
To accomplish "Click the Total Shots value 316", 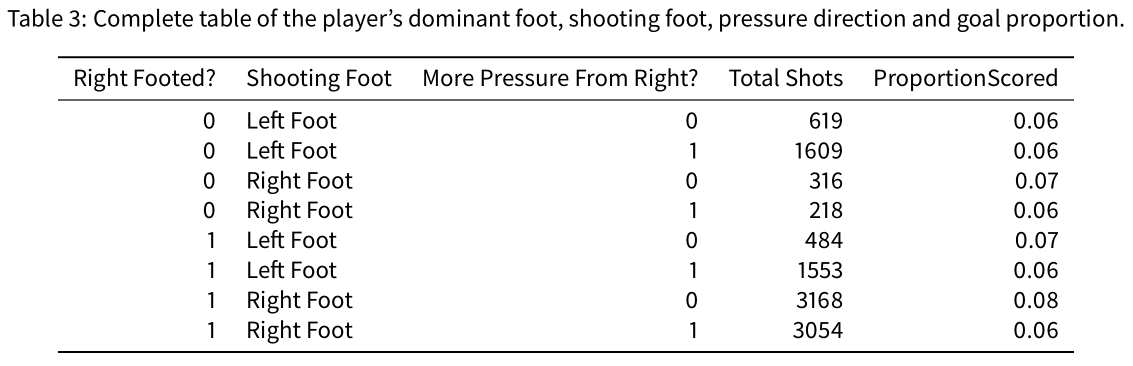I will [825, 180].
